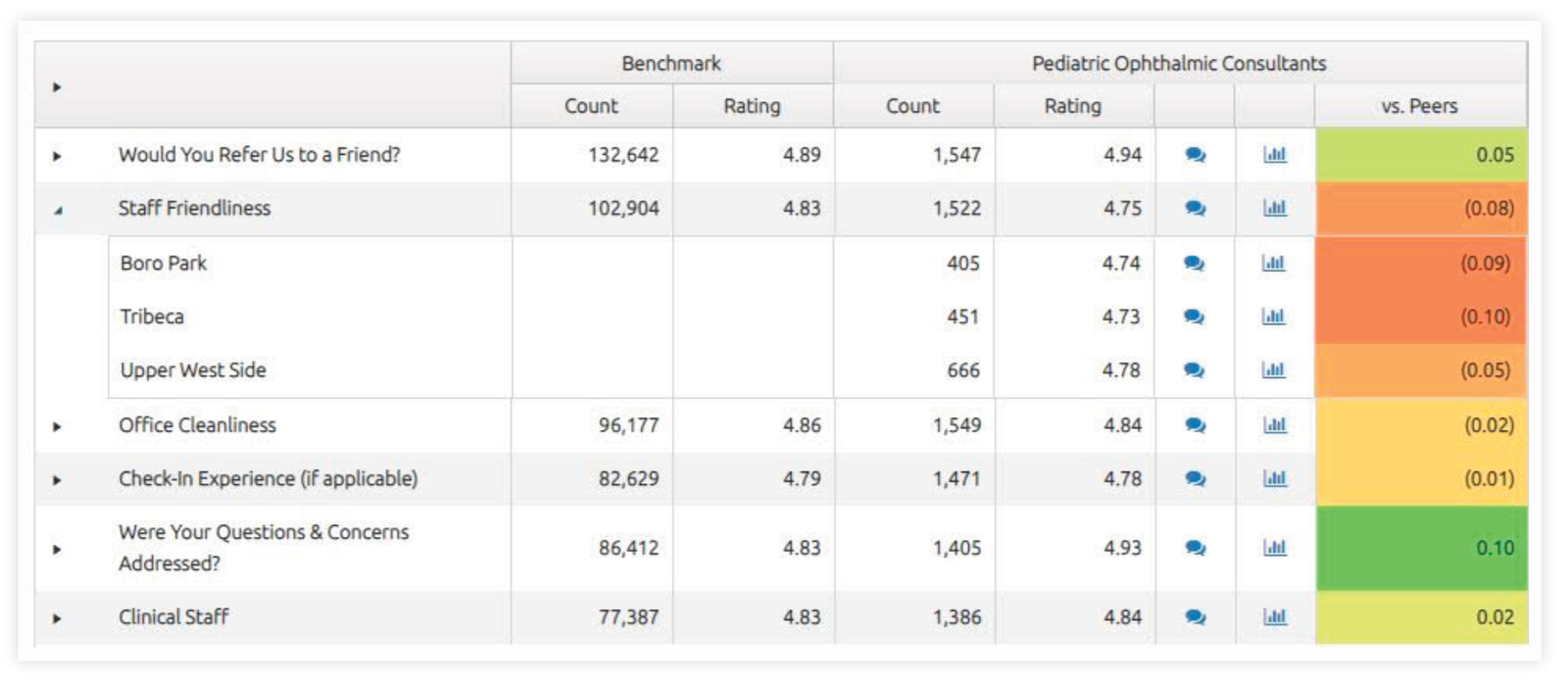Click the Benchmark group header
Screen dimensions: 1568x690
coord(671,64)
